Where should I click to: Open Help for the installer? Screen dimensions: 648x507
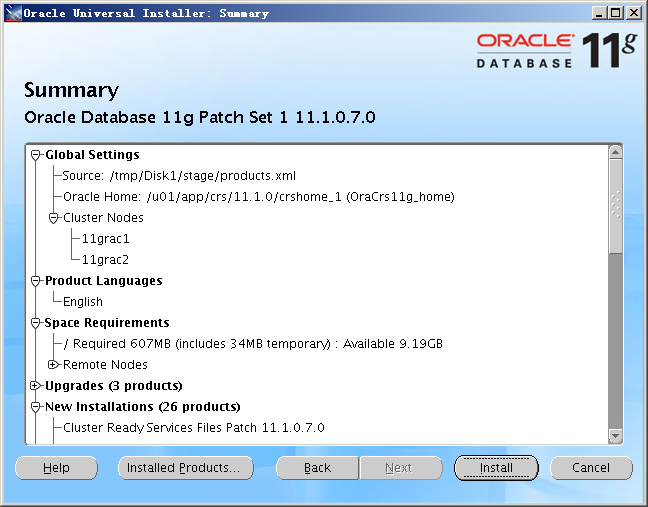[x=56, y=468]
